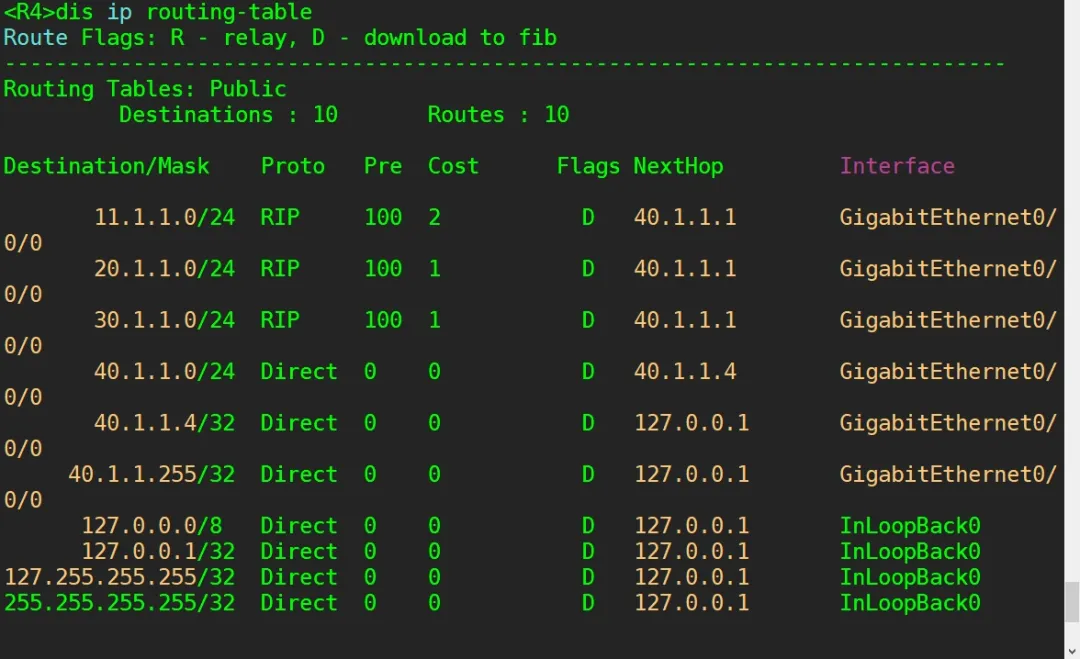Click the Destination/Mask column header
The width and height of the screenshot is (1080, 659).
tap(106, 166)
